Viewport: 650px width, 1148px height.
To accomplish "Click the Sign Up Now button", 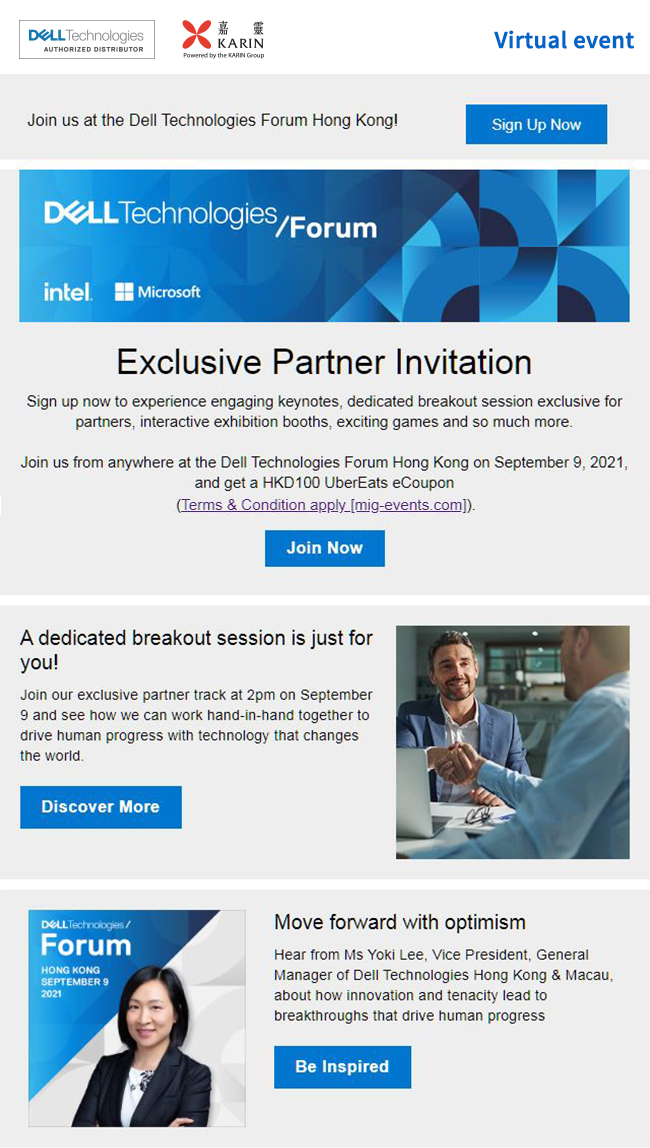I will click(x=537, y=124).
